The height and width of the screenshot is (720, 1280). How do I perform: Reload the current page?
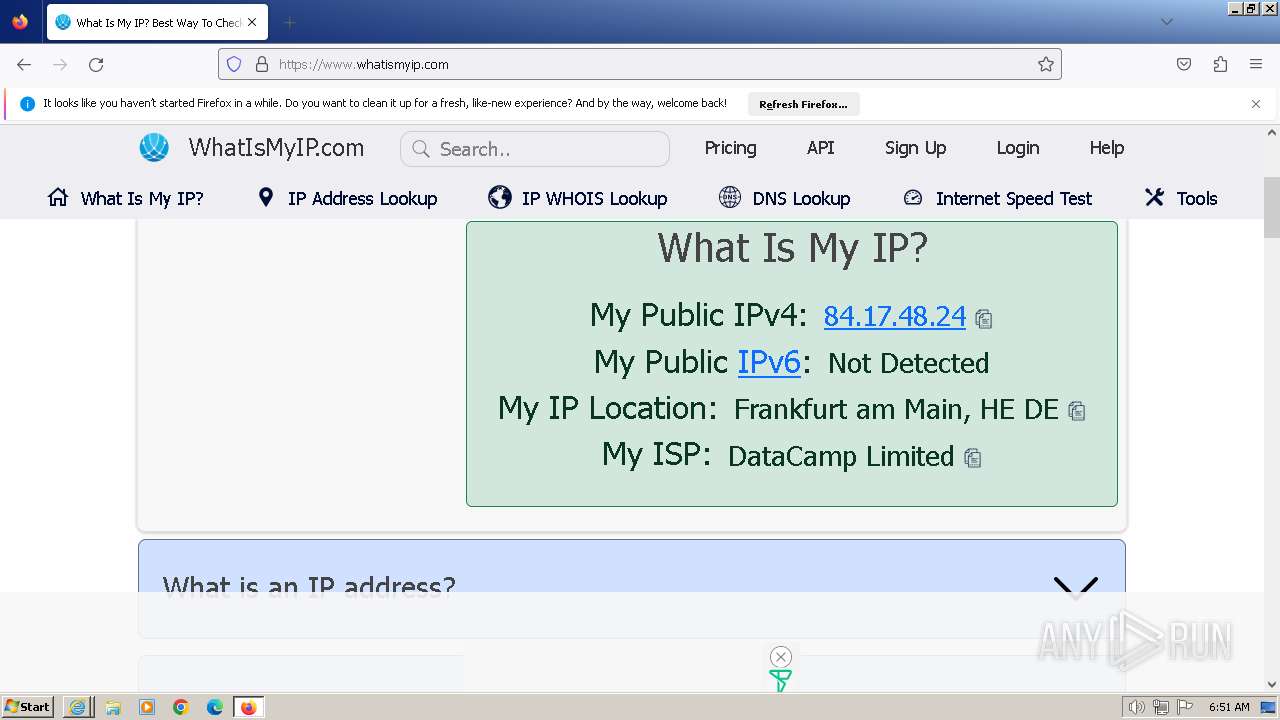[96, 64]
